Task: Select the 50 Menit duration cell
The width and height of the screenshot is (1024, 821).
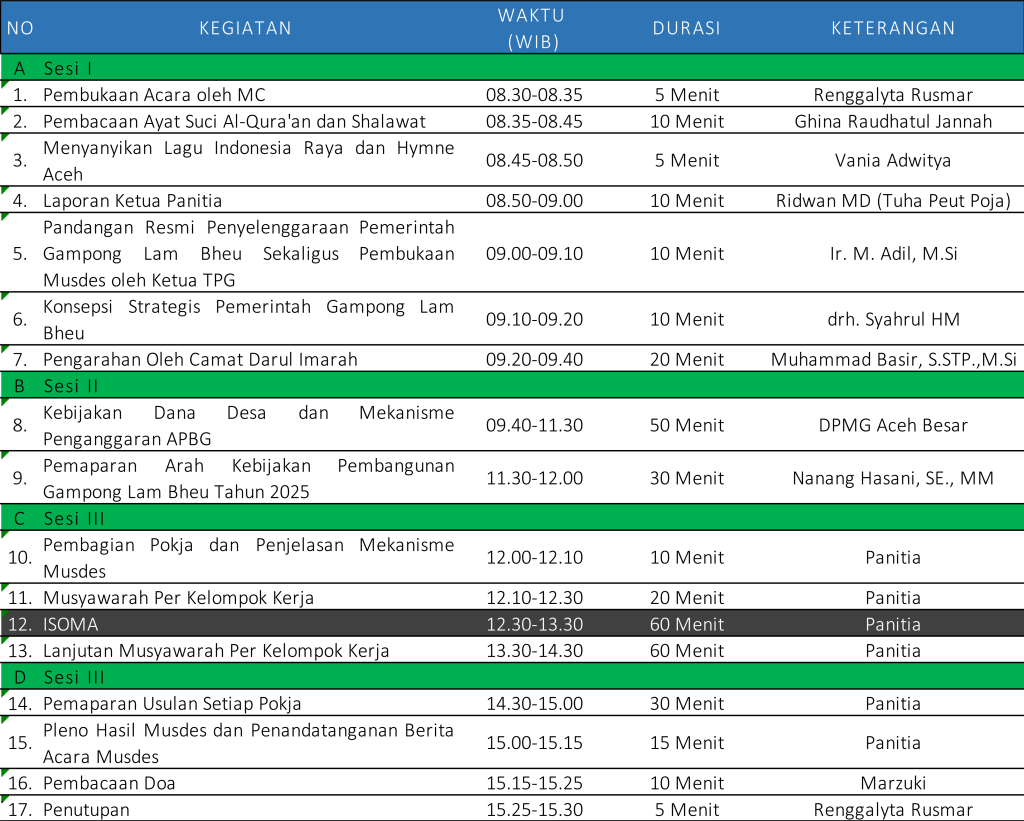Action: [x=686, y=425]
